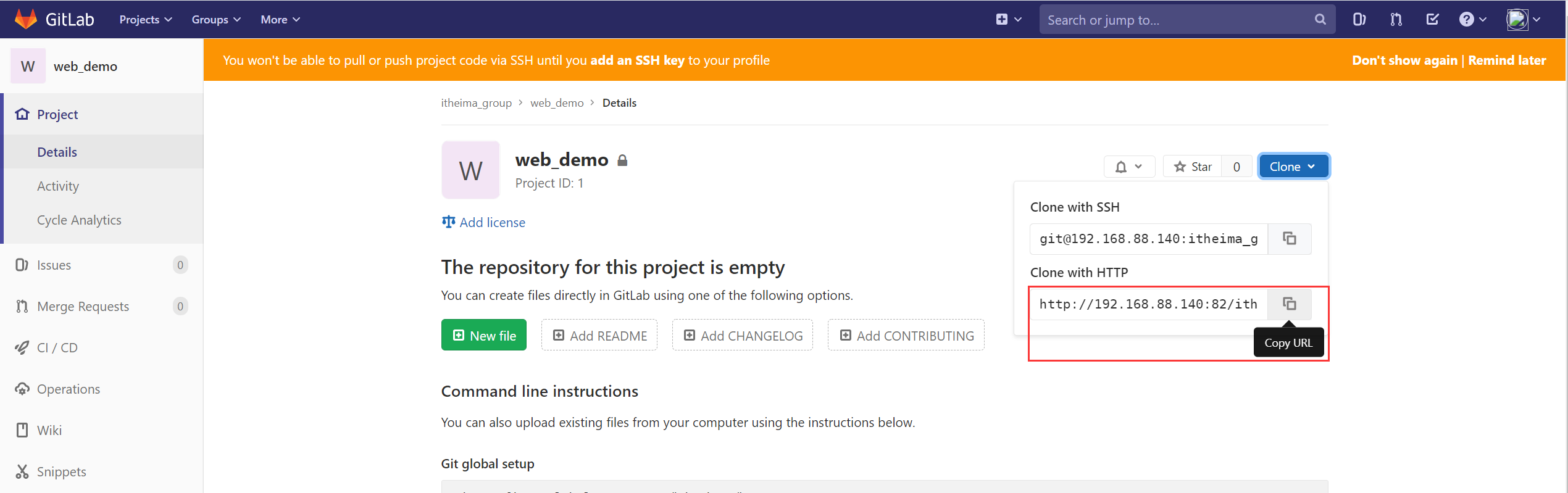Open issues icon in top navbar
This screenshot has height=493, width=1568.
point(1359,20)
